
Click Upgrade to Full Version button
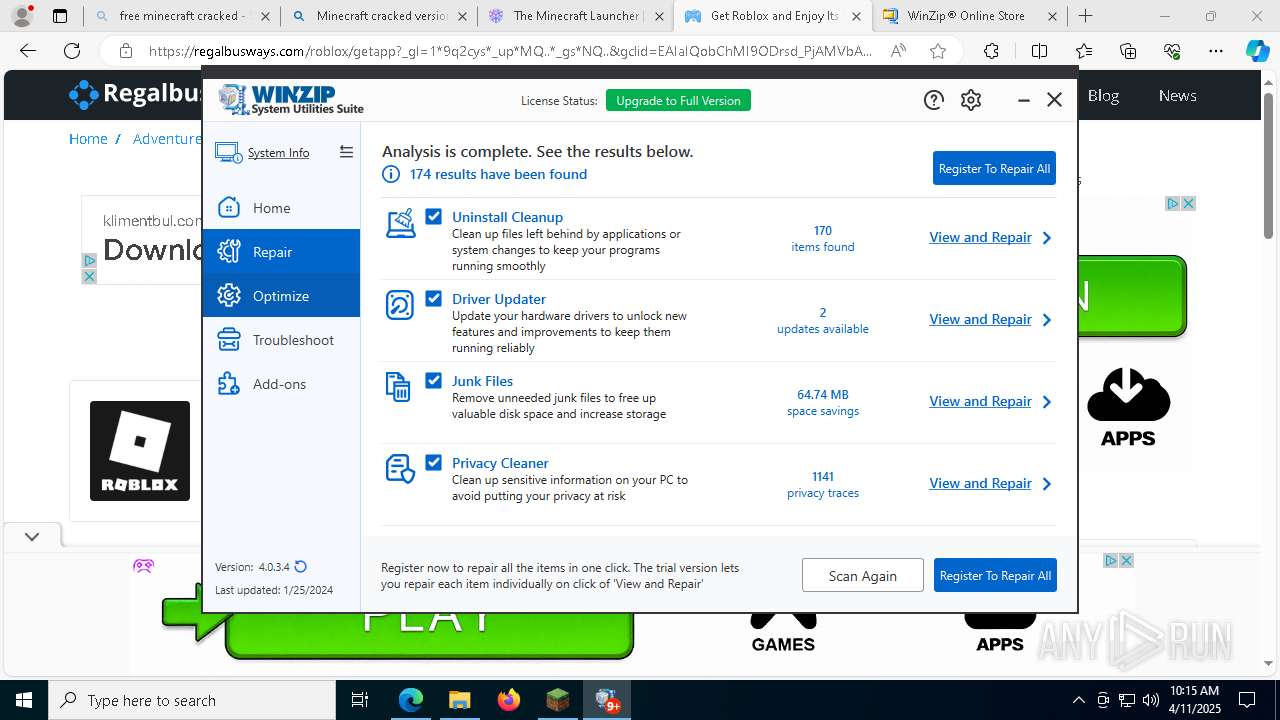(678, 100)
